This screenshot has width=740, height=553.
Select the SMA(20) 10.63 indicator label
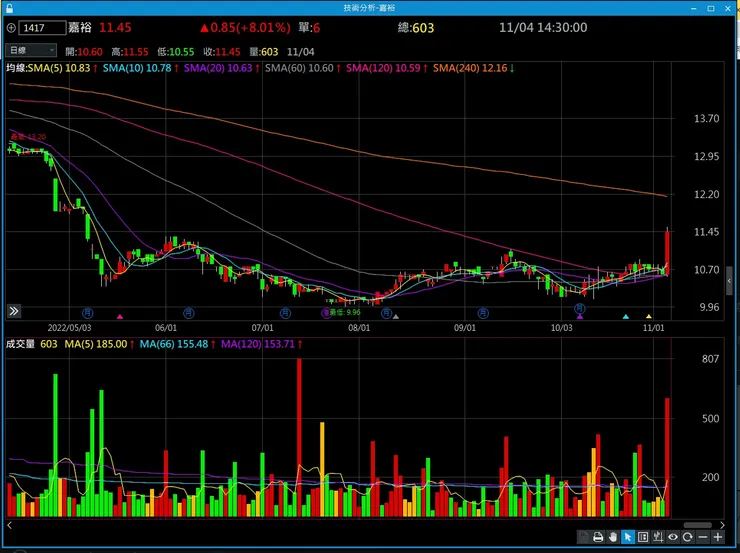tap(218, 68)
